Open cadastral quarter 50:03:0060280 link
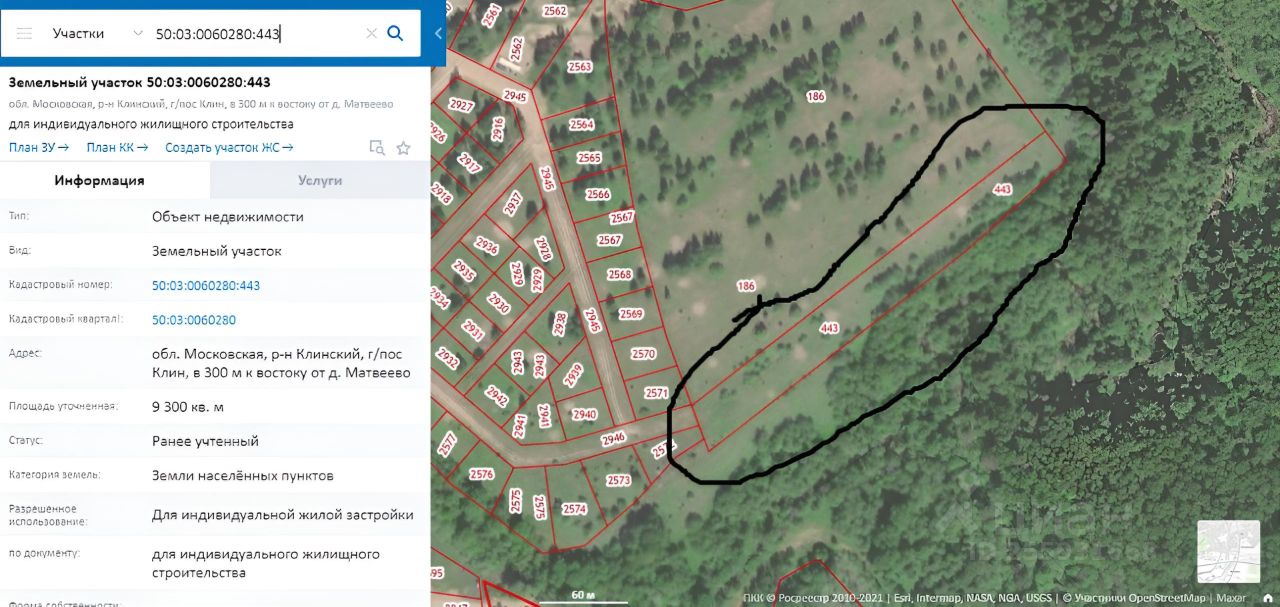The image size is (1280, 607). click(x=194, y=320)
